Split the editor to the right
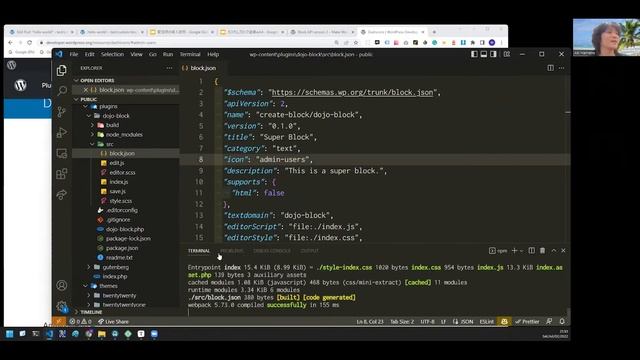This screenshot has width=640, height=360. pyautogui.click(x=550, y=68)
